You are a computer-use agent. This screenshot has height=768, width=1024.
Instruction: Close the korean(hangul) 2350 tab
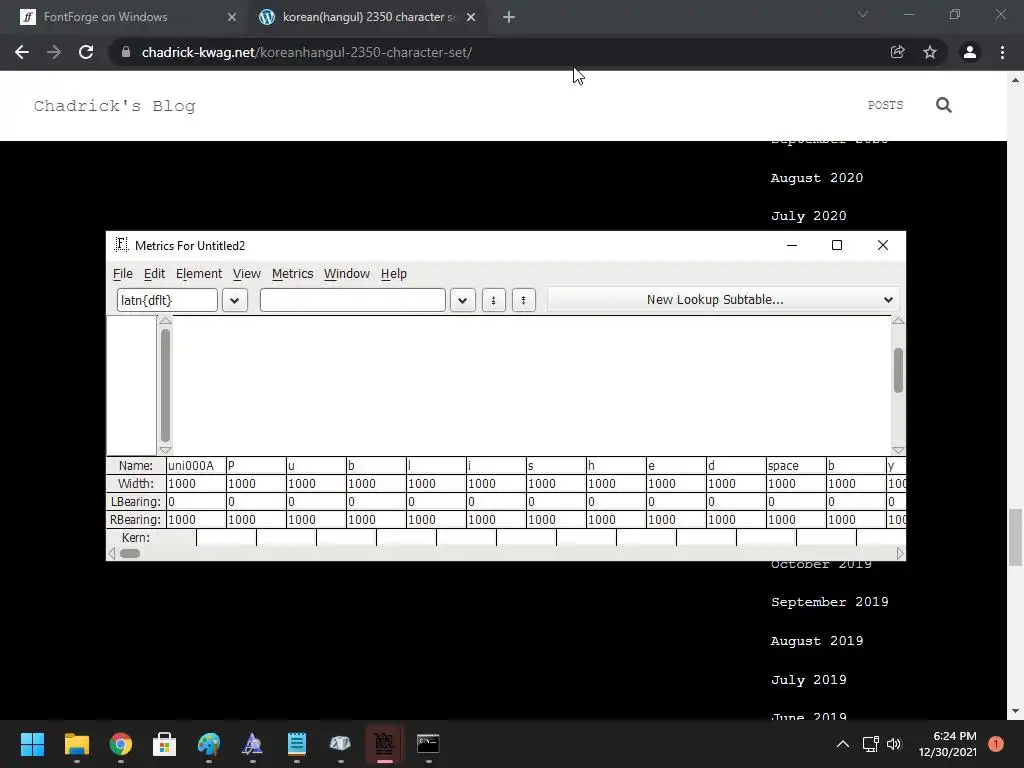471,17
